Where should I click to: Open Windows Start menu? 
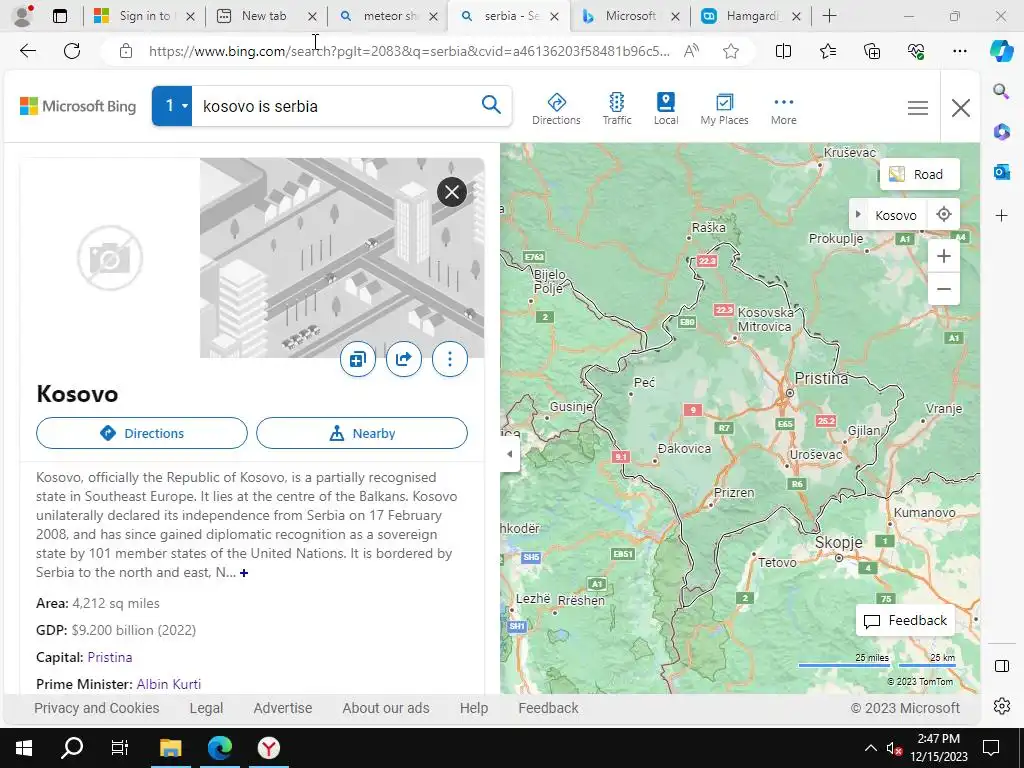[24, 748]
